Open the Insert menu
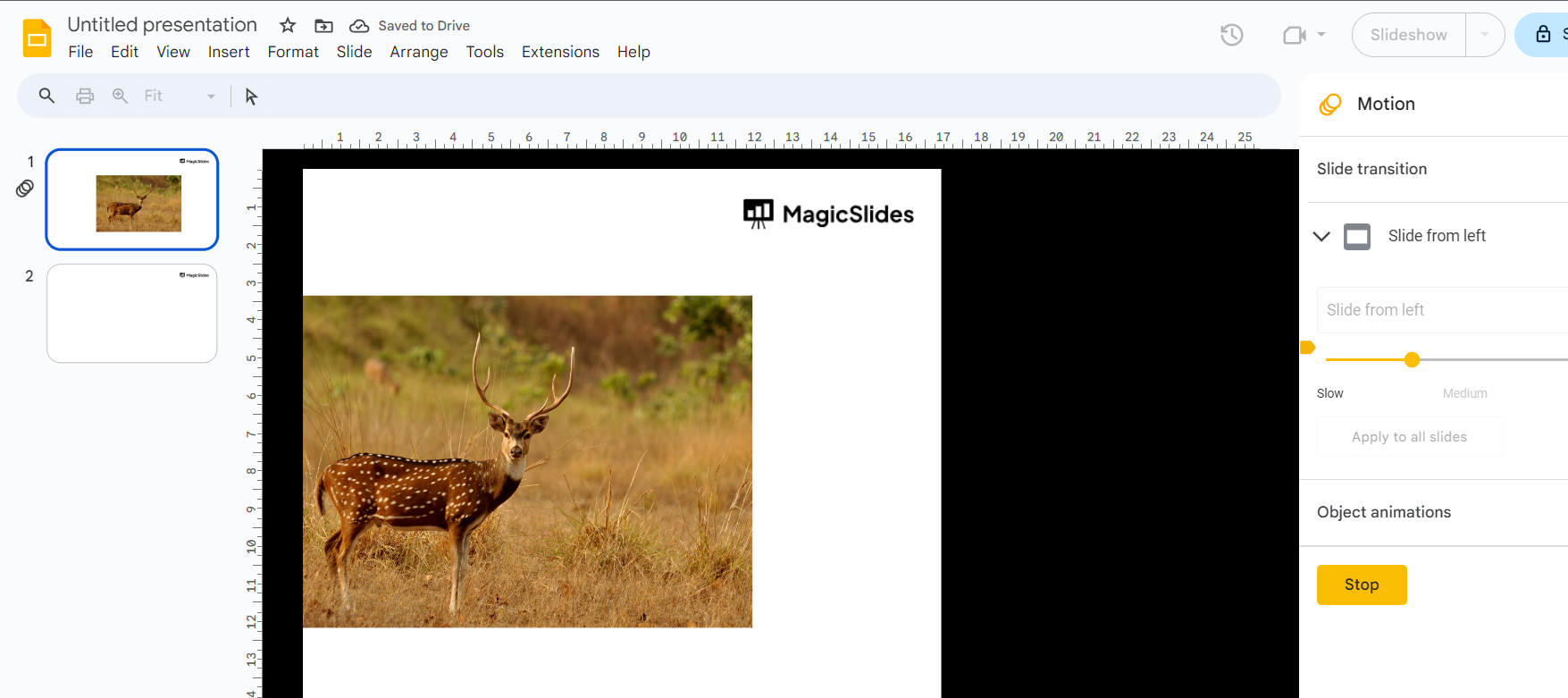 coord(229,52)
